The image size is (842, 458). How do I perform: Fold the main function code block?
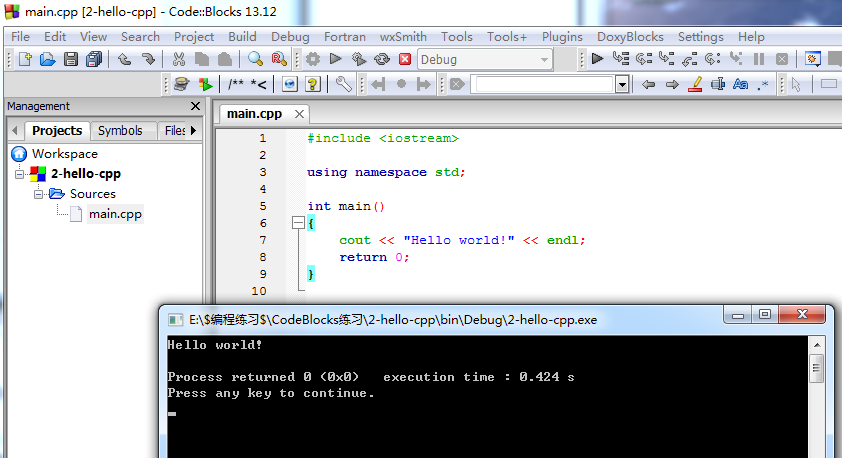pos(298,223)
